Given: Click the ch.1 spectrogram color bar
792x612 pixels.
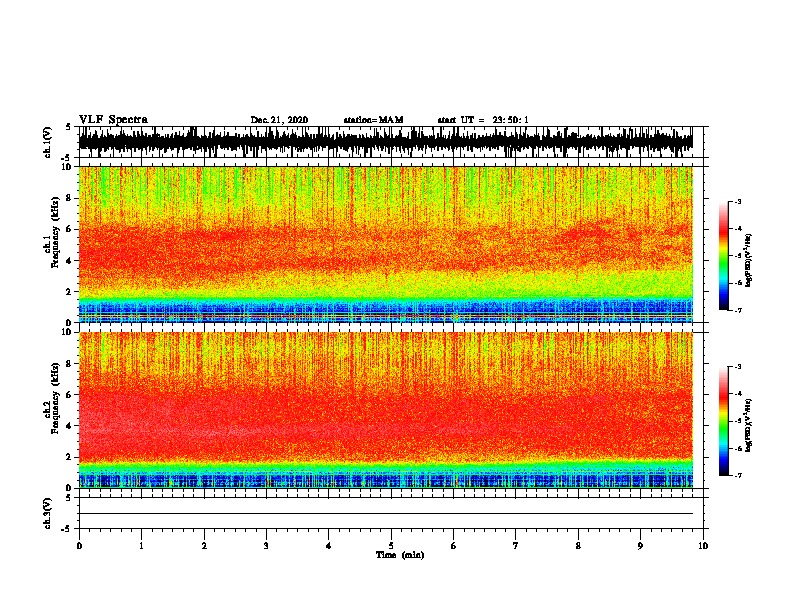Looking at the screenshot, I should pyautogui.click(x=723, y=256).
